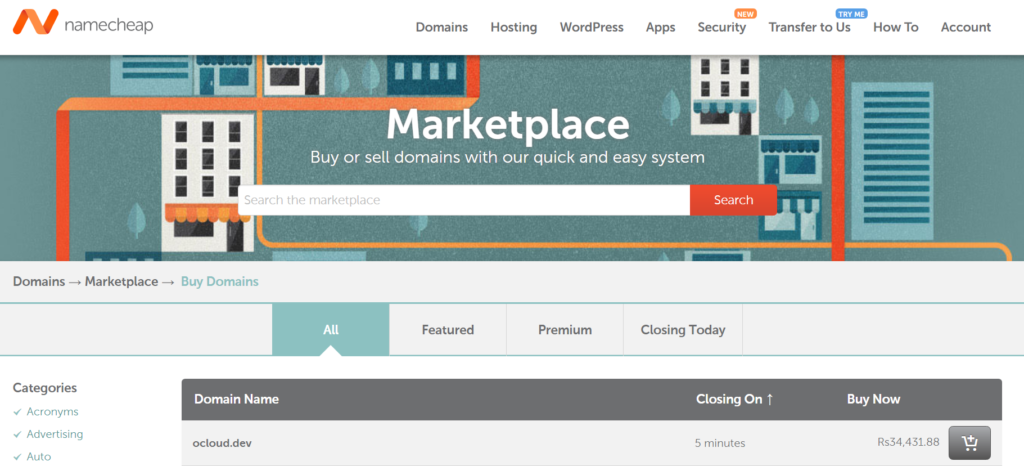Toggle the Acronyms category filter

coord(52,412)
